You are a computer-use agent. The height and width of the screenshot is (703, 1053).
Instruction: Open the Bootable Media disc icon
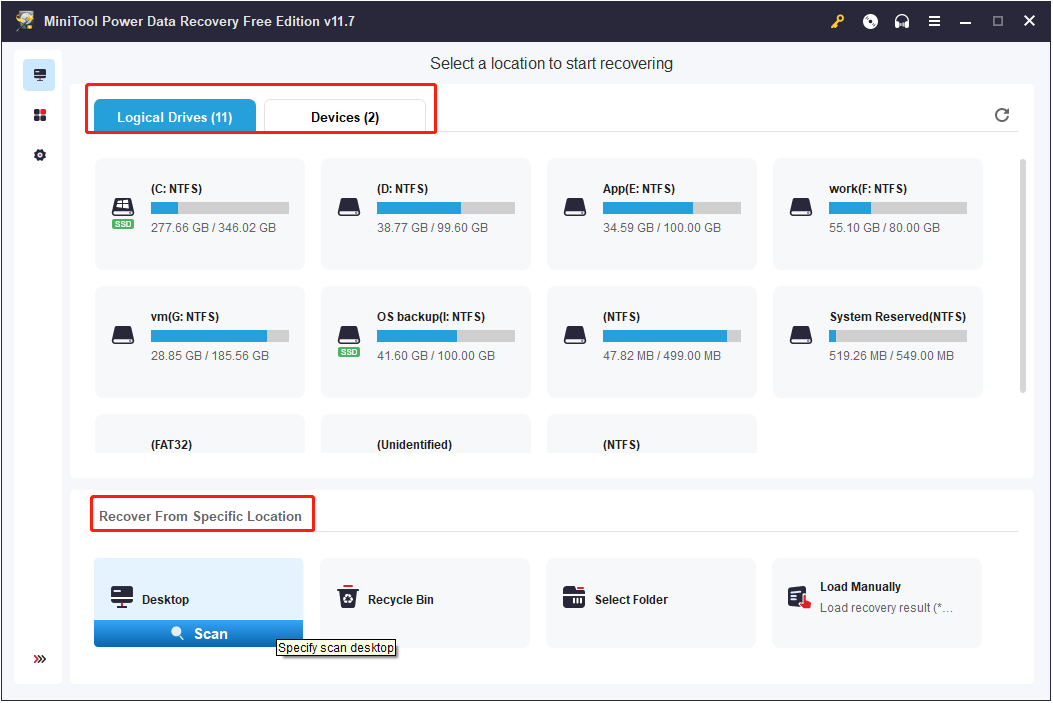pos(869,20)
